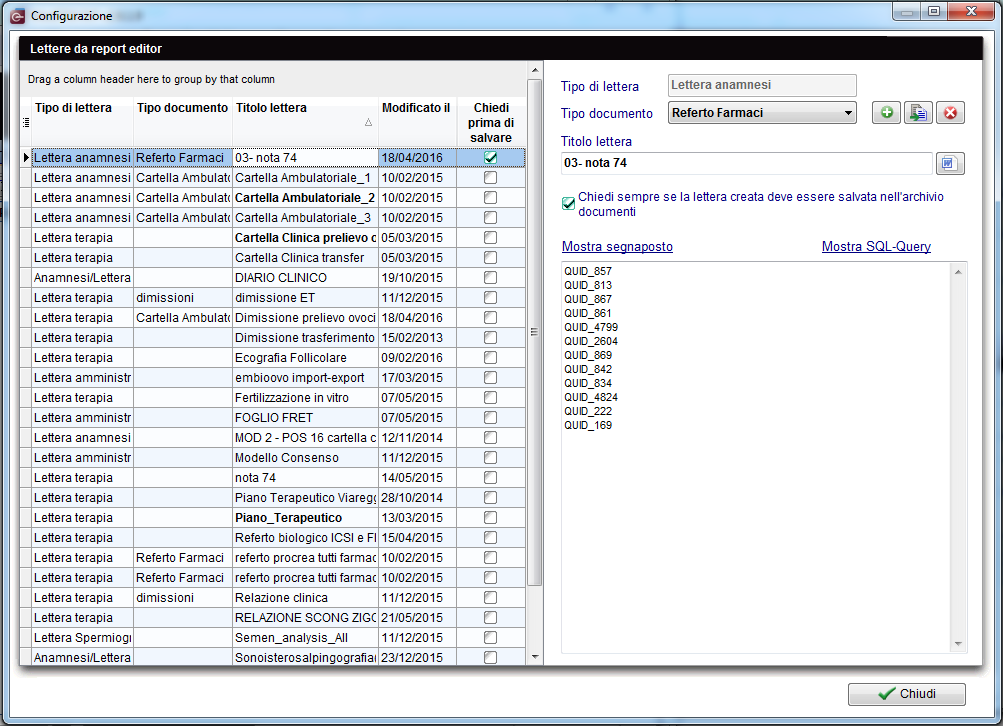Select QUID_169 in the placeholder list
This screenshot has width=1003, height=726.
[588, 425]
